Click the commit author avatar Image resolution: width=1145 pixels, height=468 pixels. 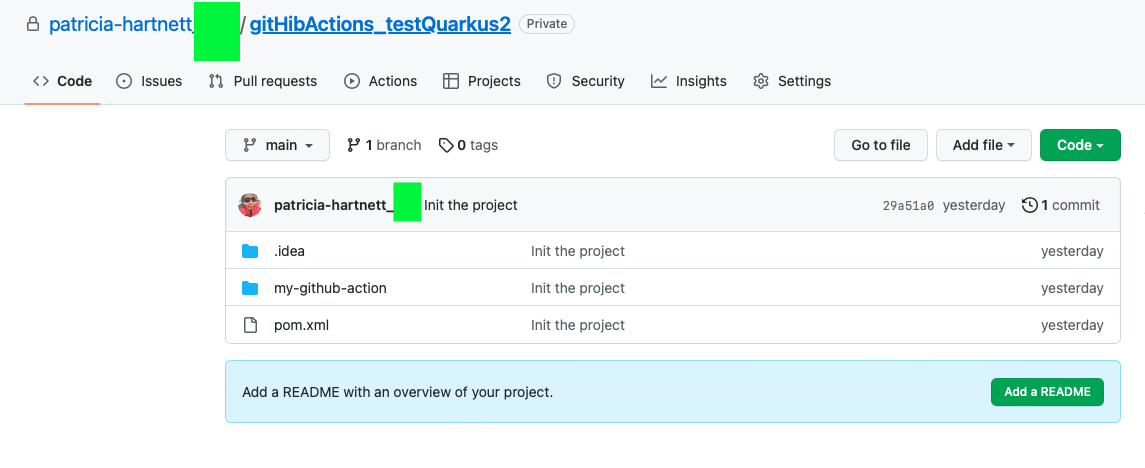[x=250, y=205]
